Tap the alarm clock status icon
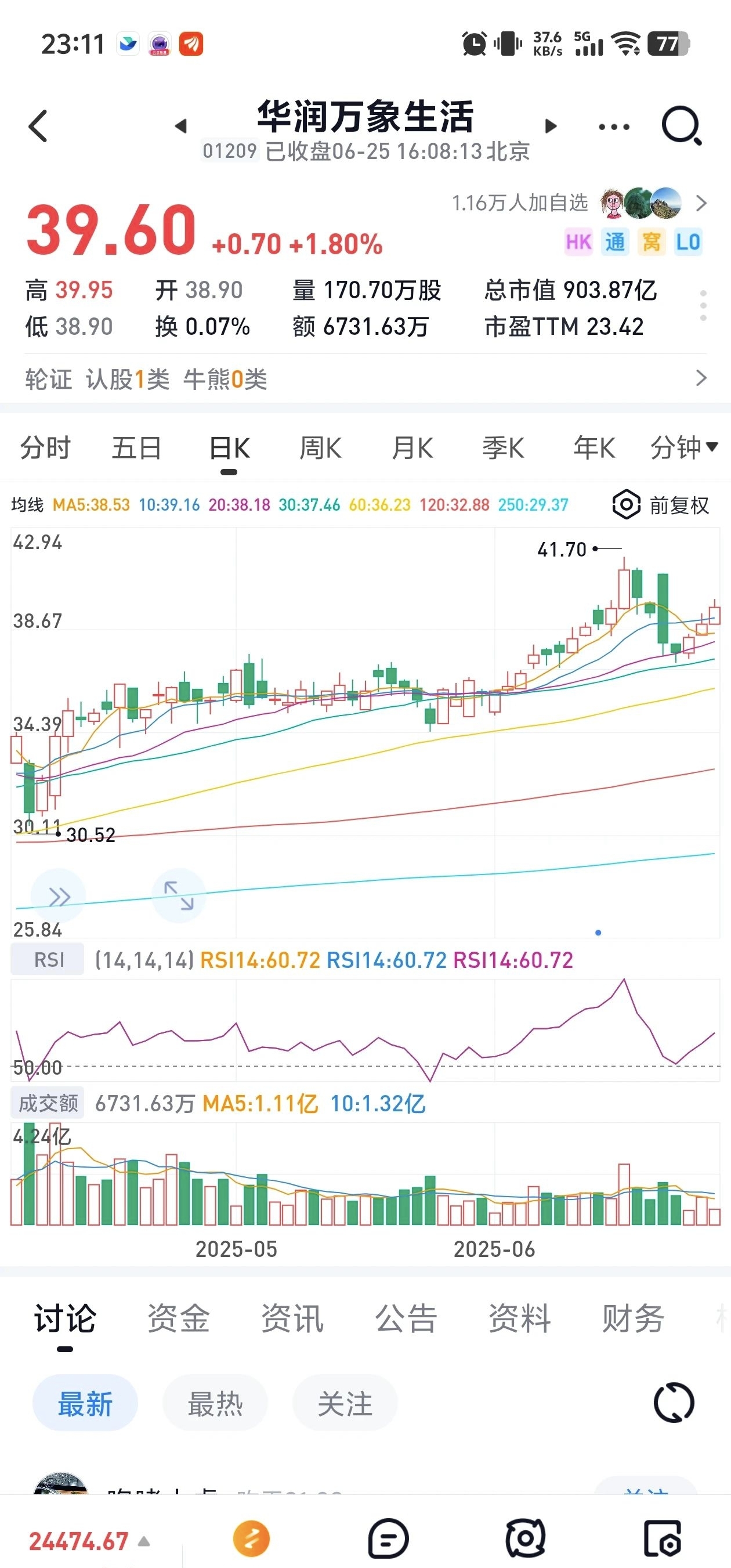Image resolution: width=731 pixels, height=1568 pixels. [474, 44]
